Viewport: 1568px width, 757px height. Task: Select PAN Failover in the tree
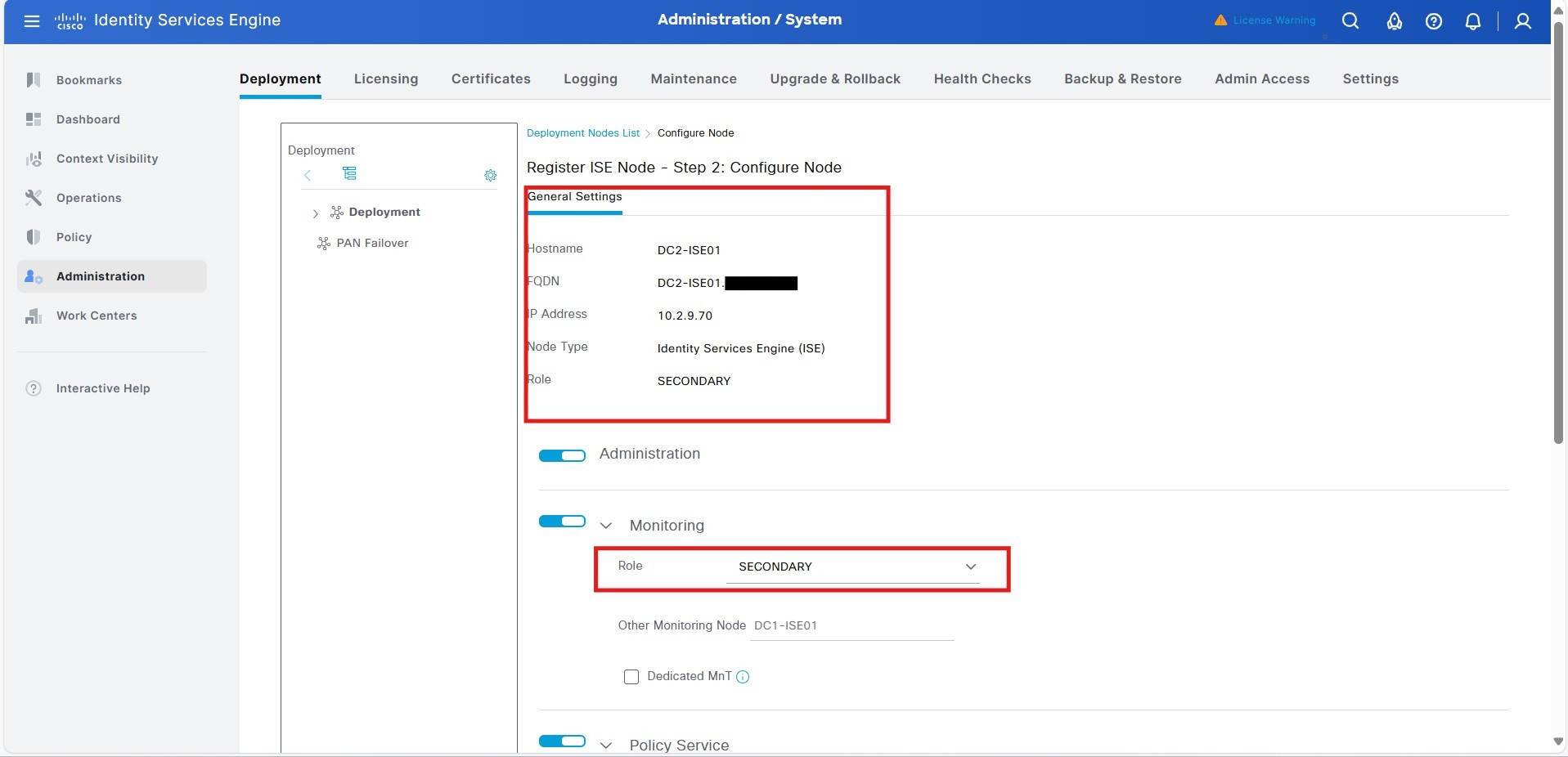pyautogui.click(x=372, y=243)
